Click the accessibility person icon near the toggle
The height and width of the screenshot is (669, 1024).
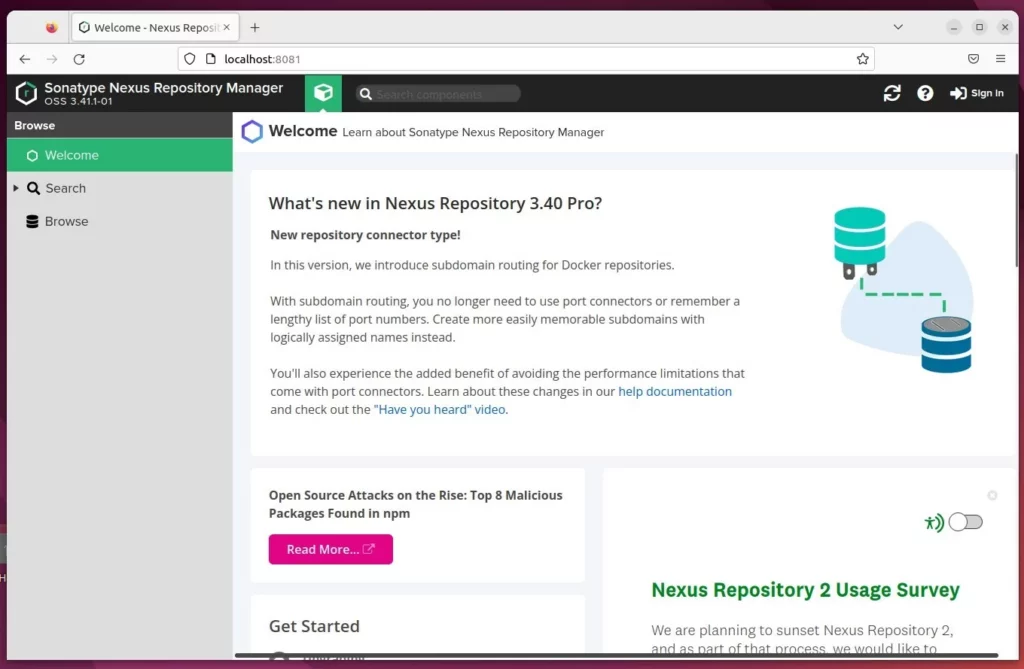934,522
